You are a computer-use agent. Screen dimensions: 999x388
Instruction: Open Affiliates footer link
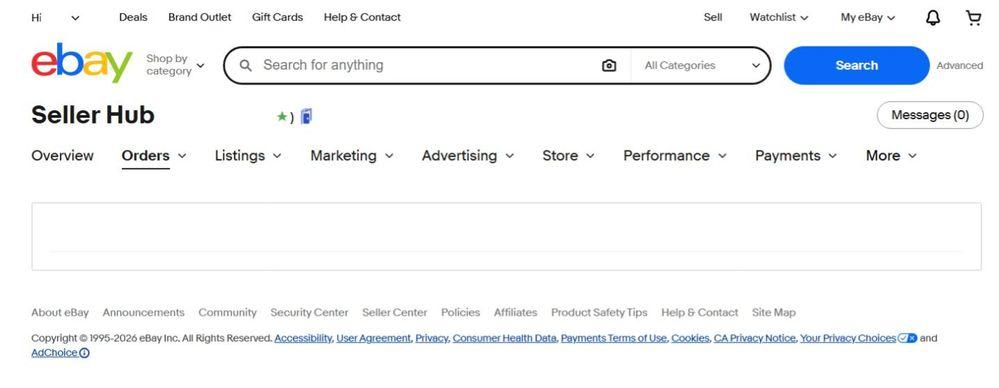coord(515,313)
